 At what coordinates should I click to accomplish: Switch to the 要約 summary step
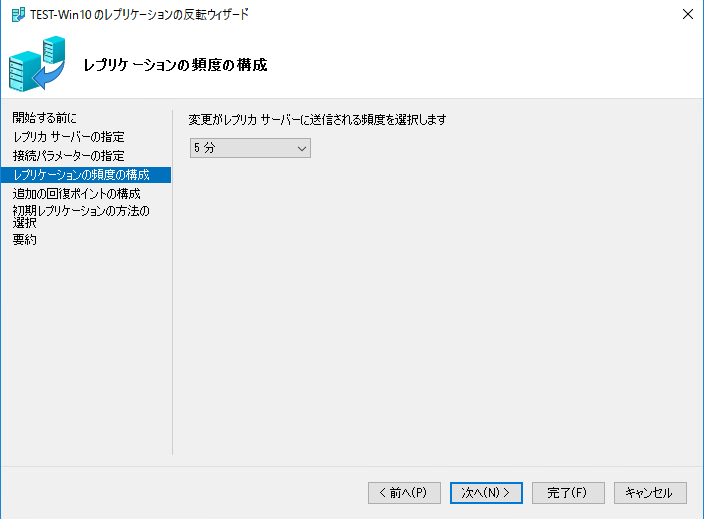tap(25, 240)
